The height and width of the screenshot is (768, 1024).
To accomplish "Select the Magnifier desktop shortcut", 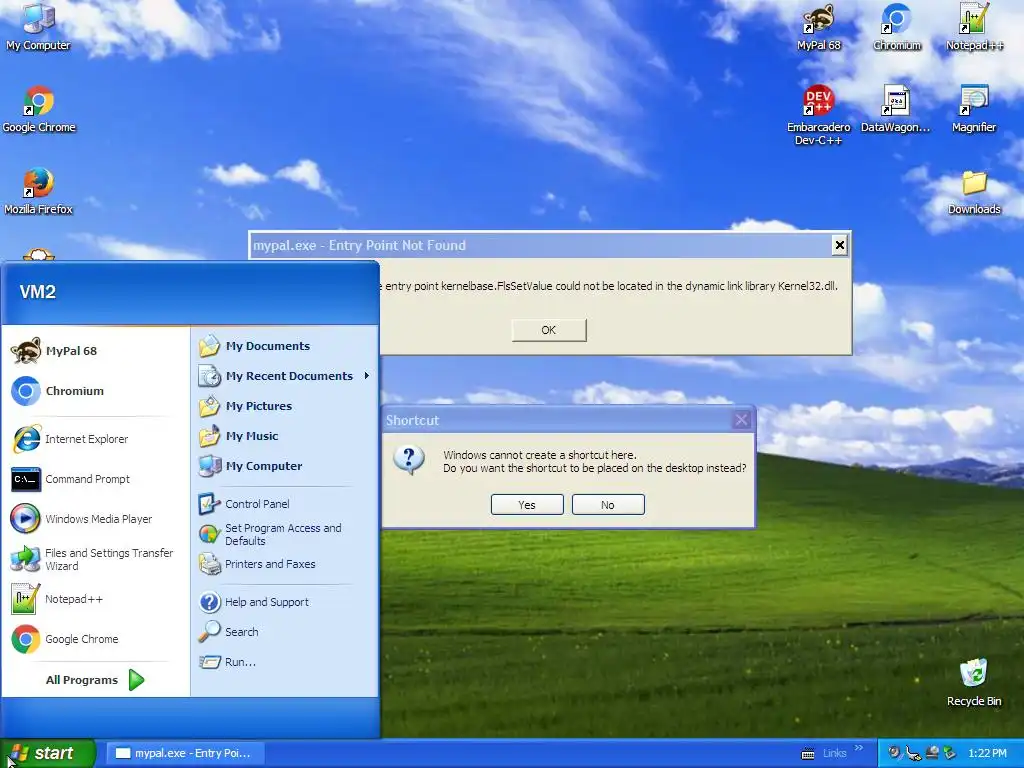I will click(974, 109).
